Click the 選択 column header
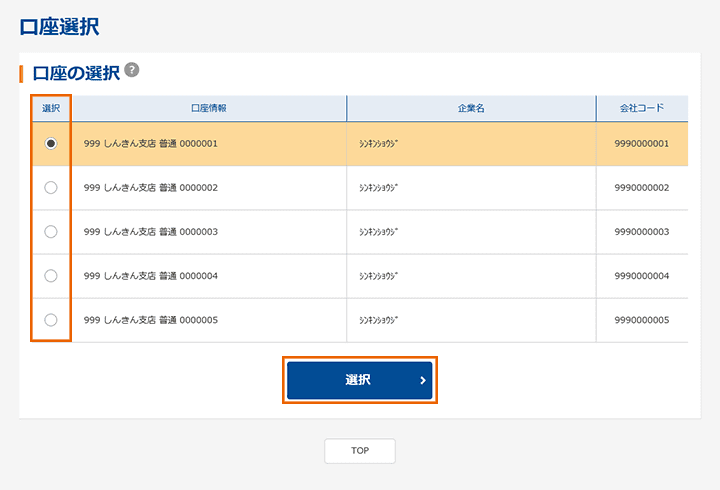 pos(51,108)
